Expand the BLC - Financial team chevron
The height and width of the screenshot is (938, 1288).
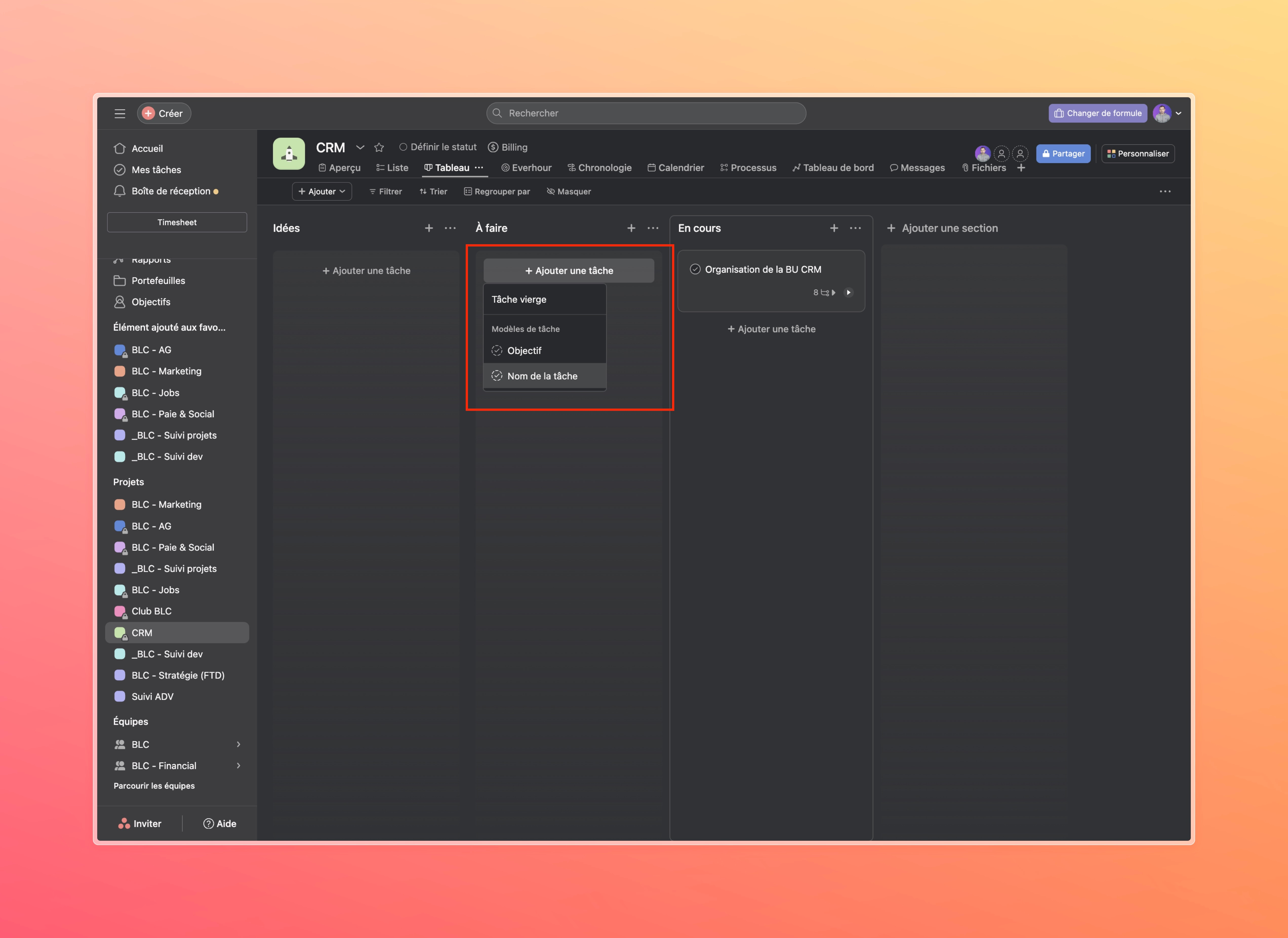pyautogui.click(x=238, y=765)
